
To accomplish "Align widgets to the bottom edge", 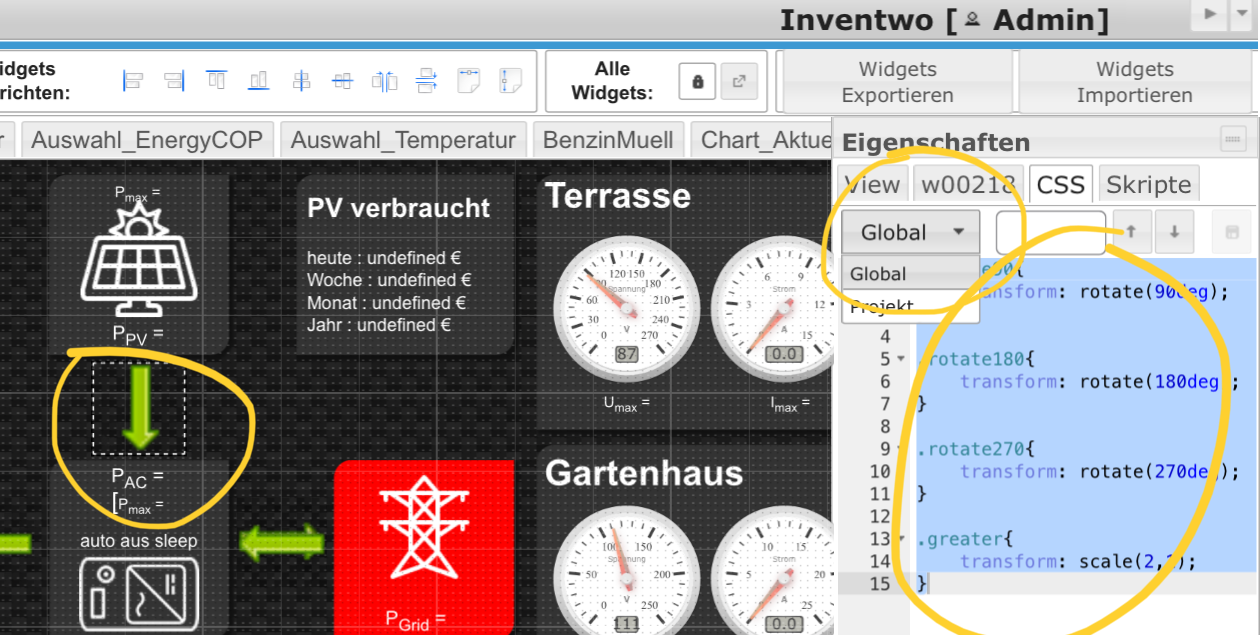I will tap(259, 81).
